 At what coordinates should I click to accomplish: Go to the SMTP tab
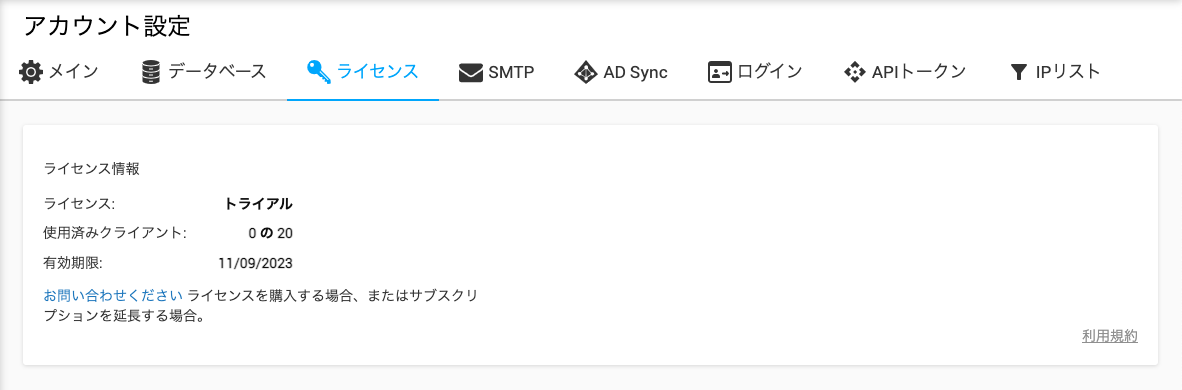point(497,72)
